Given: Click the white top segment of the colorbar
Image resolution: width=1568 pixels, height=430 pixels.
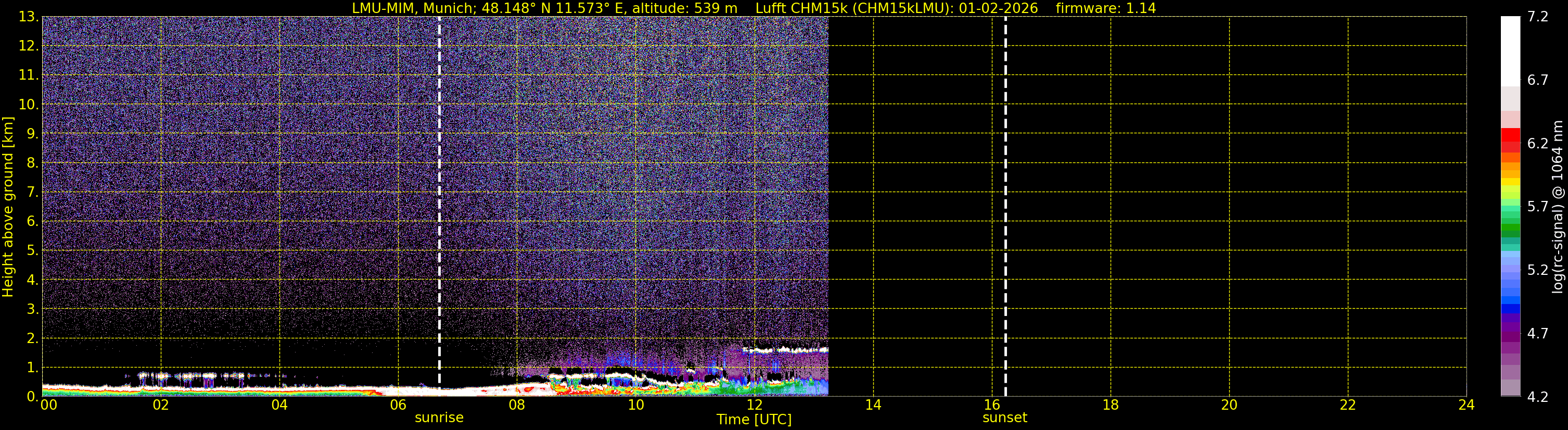Looking at the screenshot, I should [x=1510, y=51].
